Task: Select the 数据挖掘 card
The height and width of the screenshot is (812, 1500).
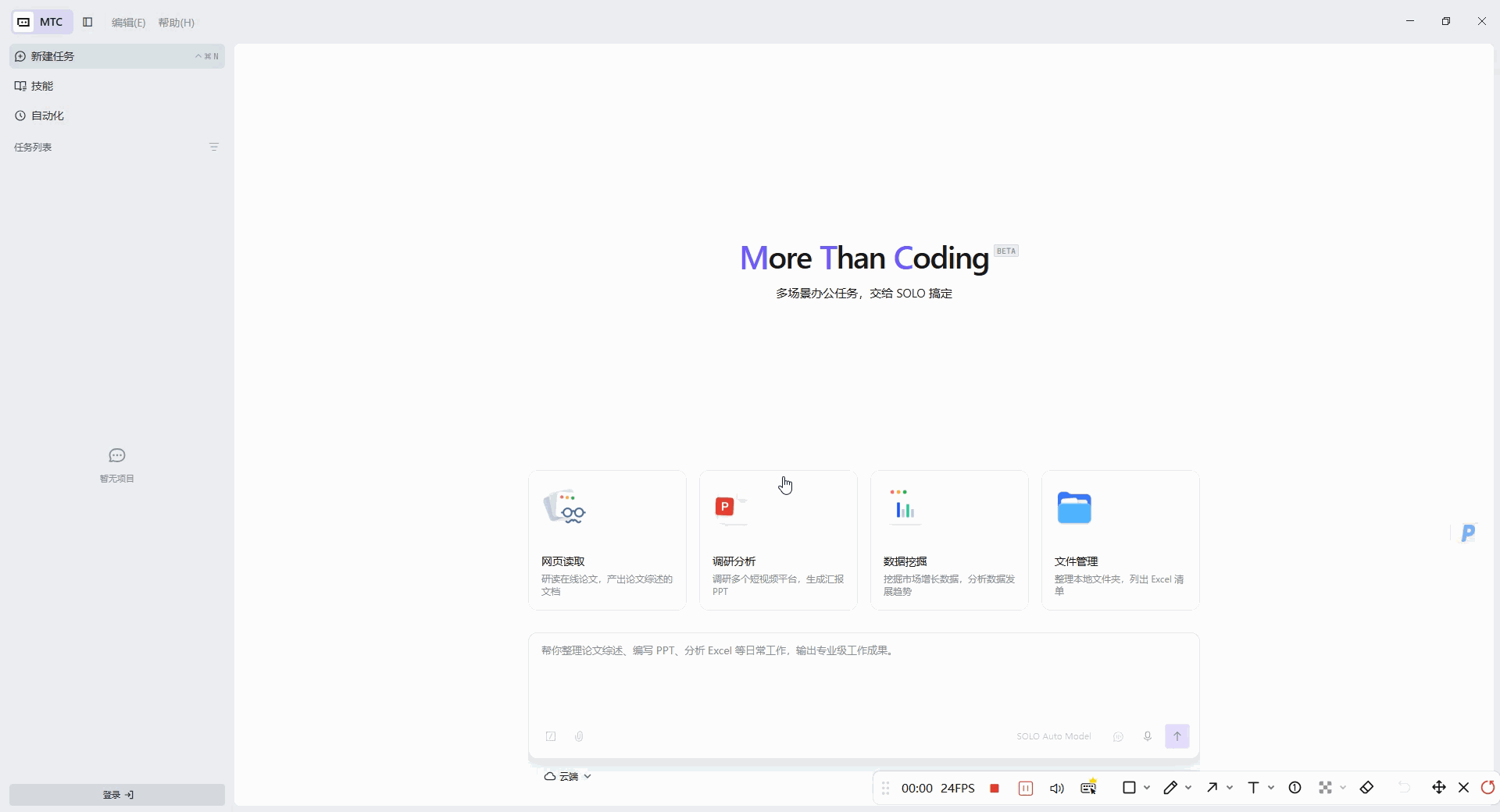Action: click(949, 540)
